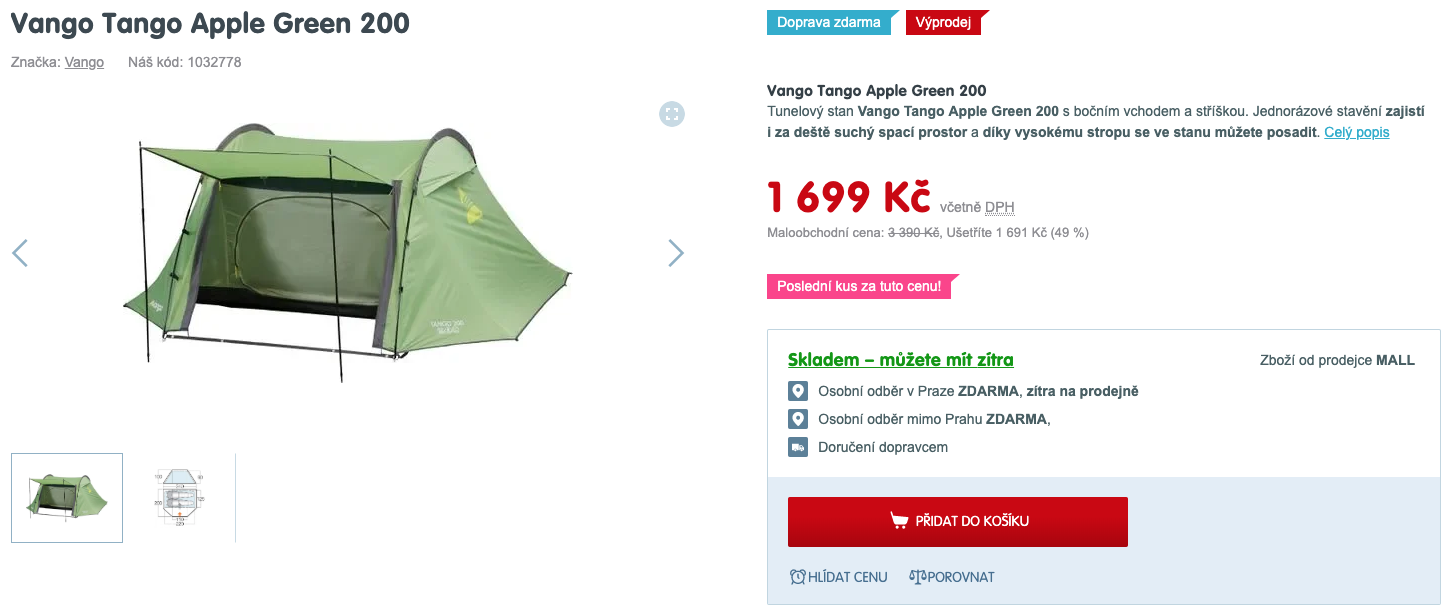This screenshot has width=1448, height=611.
Task: Click the scales Porovnat icon
Action: pyautogui.click(x=918, y=577)
